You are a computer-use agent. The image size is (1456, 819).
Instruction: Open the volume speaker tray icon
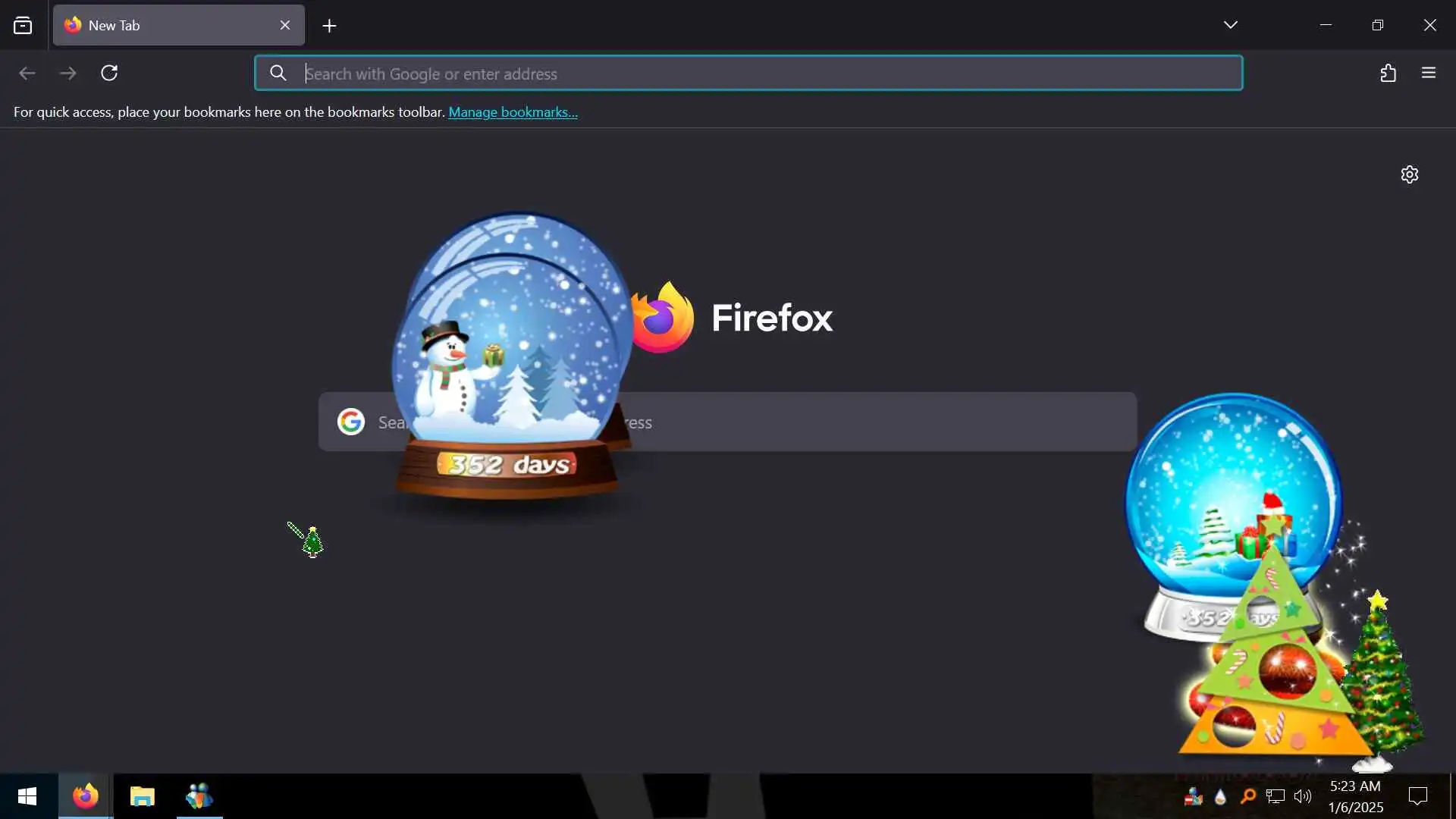tap(1302, 796)
